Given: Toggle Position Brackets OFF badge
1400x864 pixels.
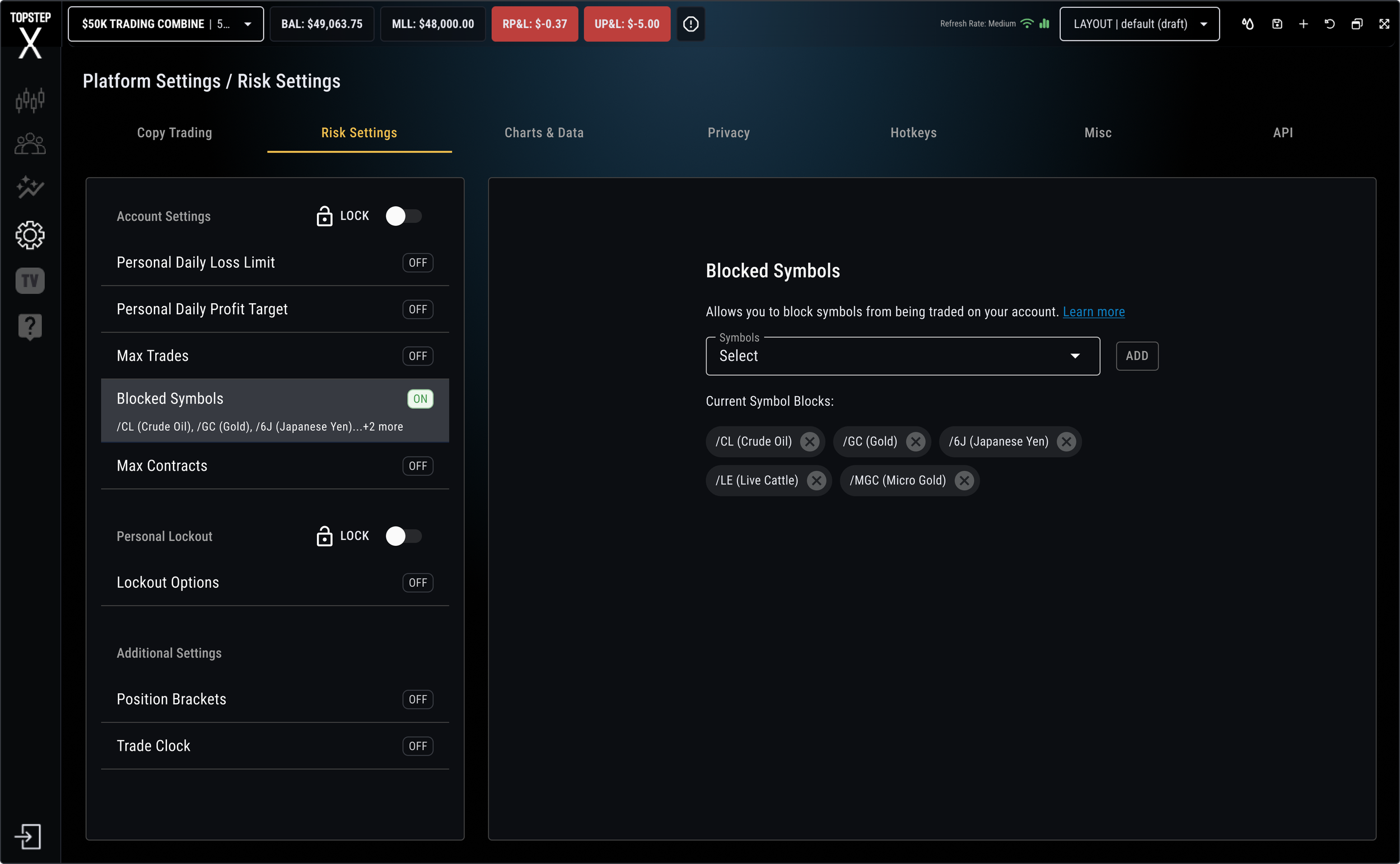Looking at the screenshot, I should [417, 699].
